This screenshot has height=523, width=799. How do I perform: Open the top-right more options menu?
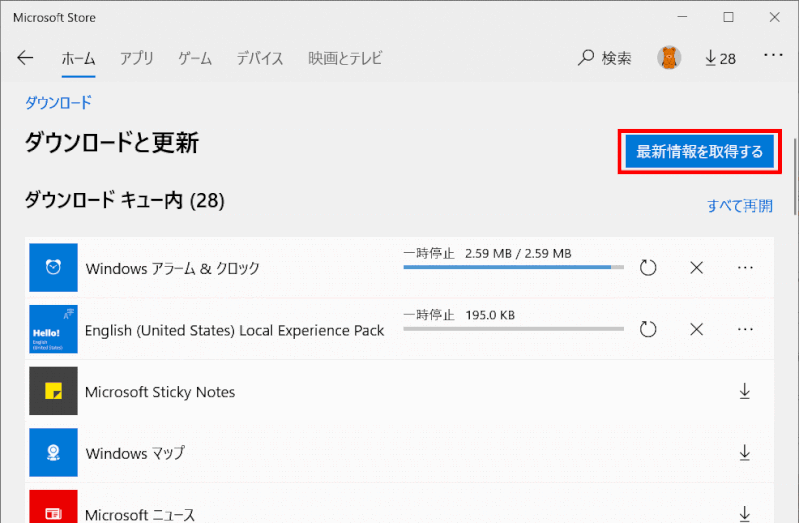click(773, 55)
